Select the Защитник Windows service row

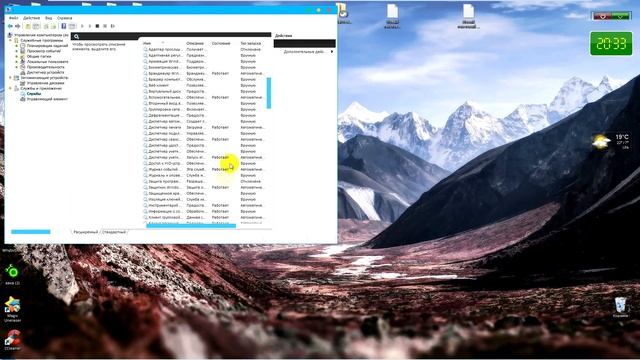204,187
